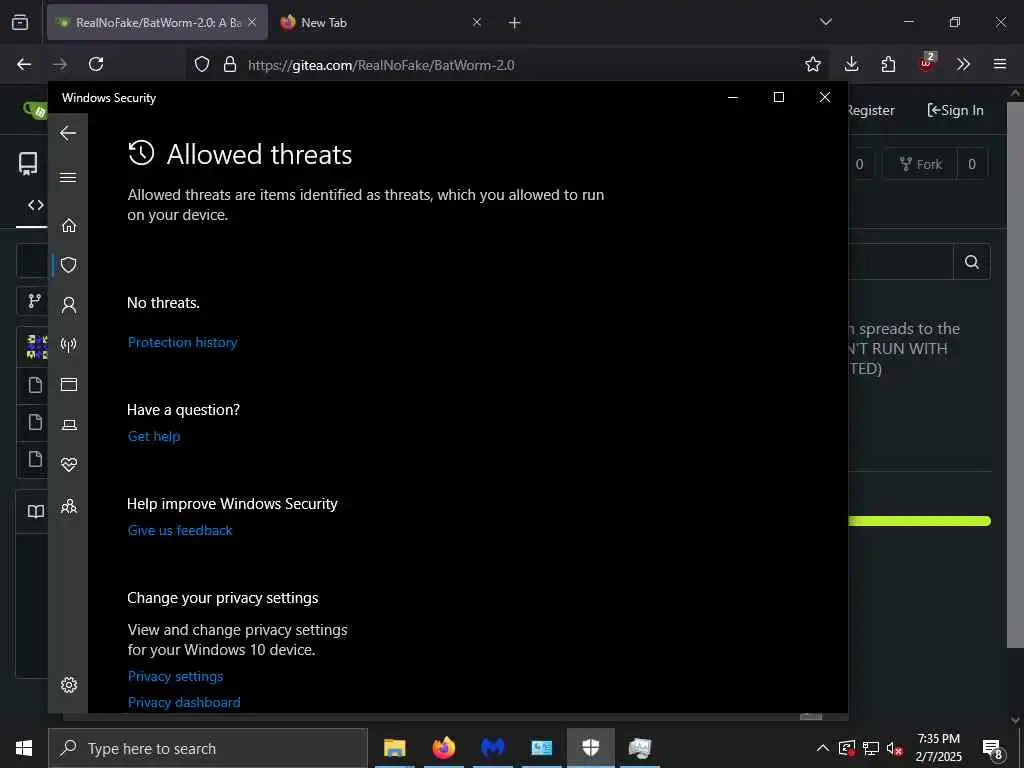Close the New Tab browser tab
This screenshot has height=768, width=1024.
click(x=477, y=22)
